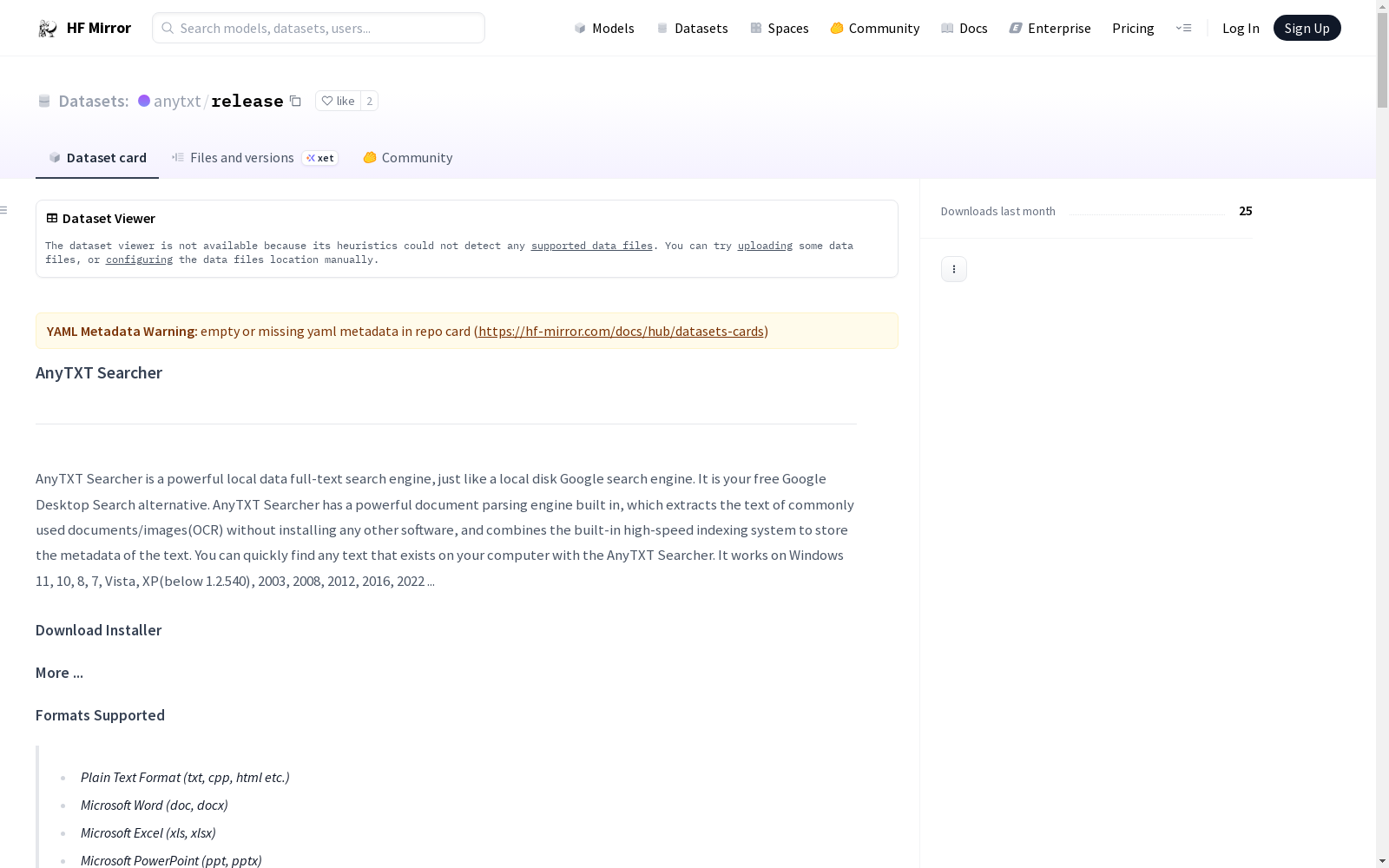The image size is (1389, 868).
Task: Open the dataset Community tab
Action: [x=408, y=157]
